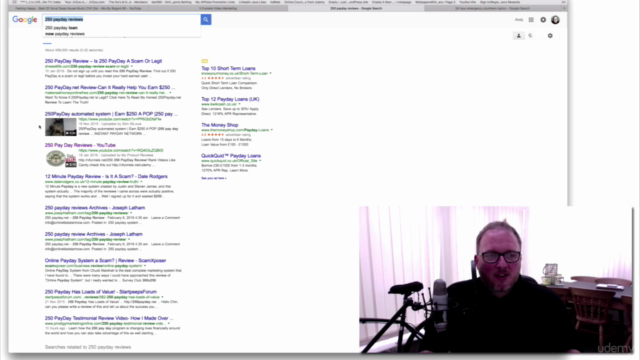Open the 'Top 12 Payday Loans (UK)' ad
The image size is (640, 360).
point(230,99)
